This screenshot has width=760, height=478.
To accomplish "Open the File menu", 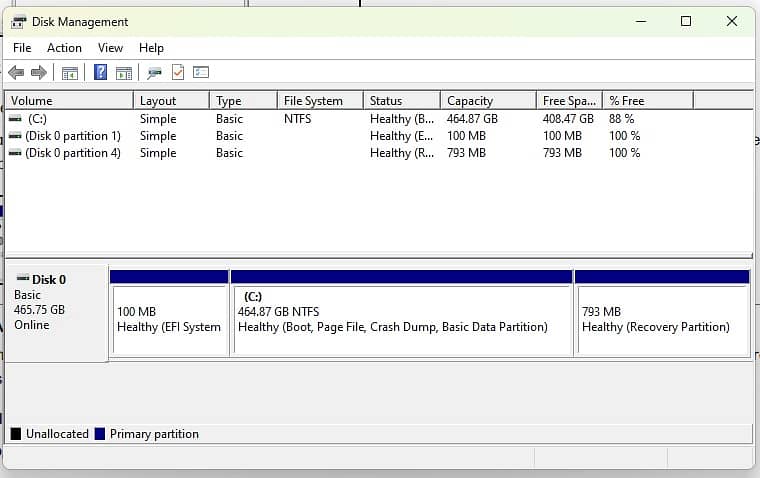I will click(22, 47).
